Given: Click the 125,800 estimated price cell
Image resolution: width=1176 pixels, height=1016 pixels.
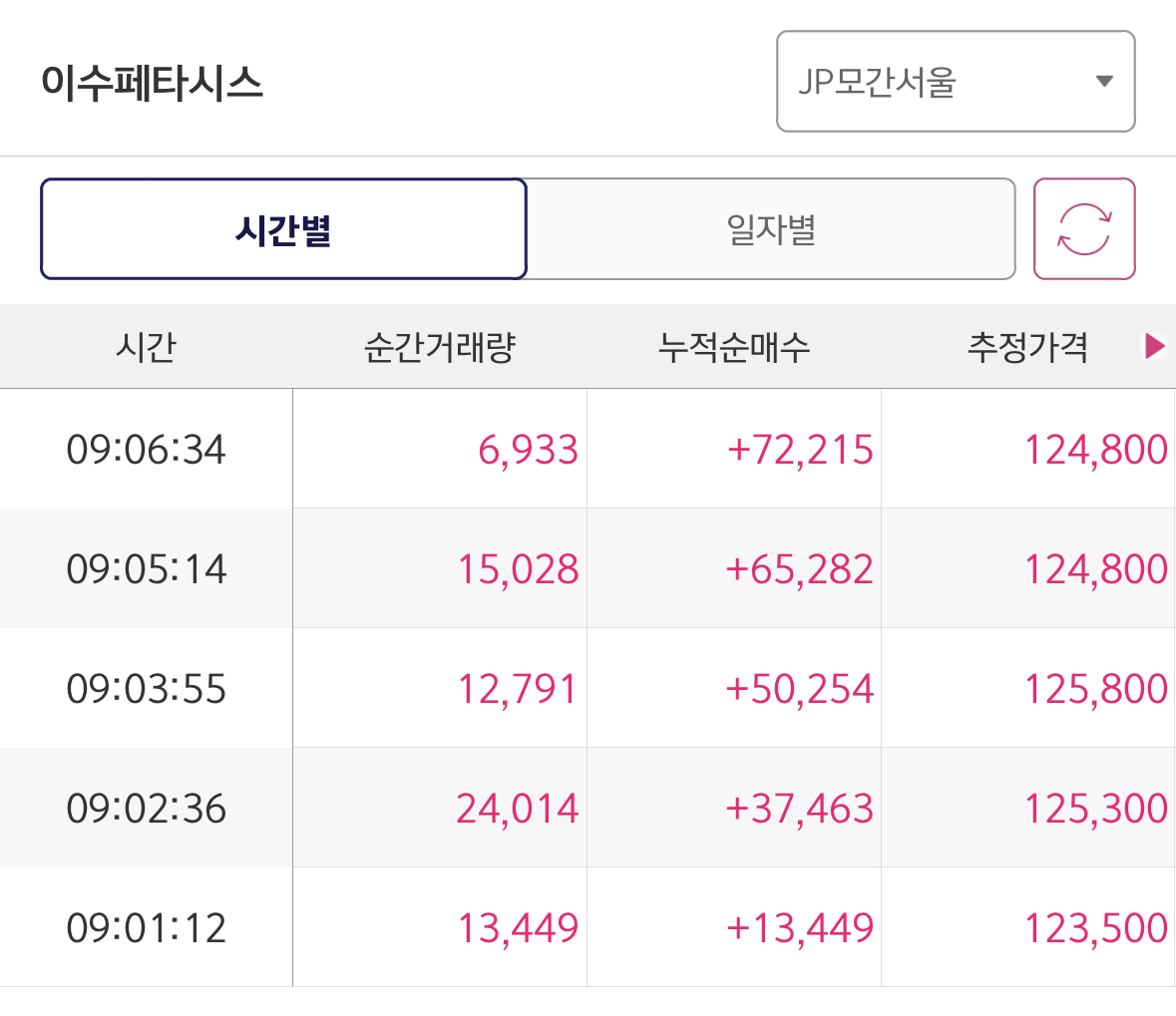Looking at the screenshot, I should (1095, 689).
